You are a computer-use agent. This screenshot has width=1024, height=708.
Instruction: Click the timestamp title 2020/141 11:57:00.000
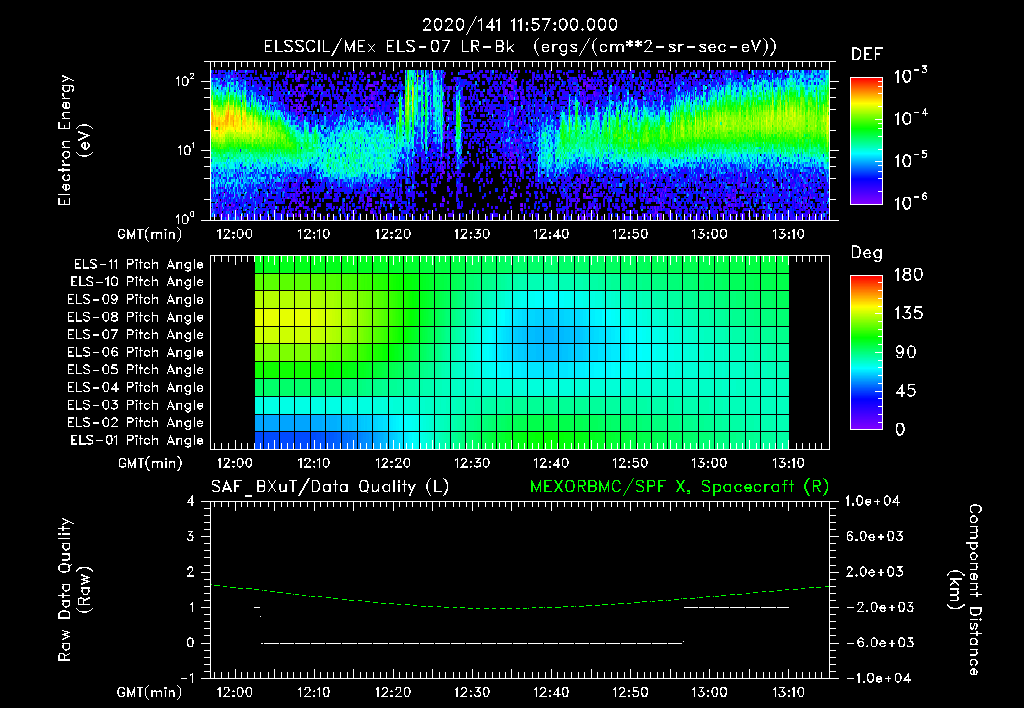click(520, 25)
